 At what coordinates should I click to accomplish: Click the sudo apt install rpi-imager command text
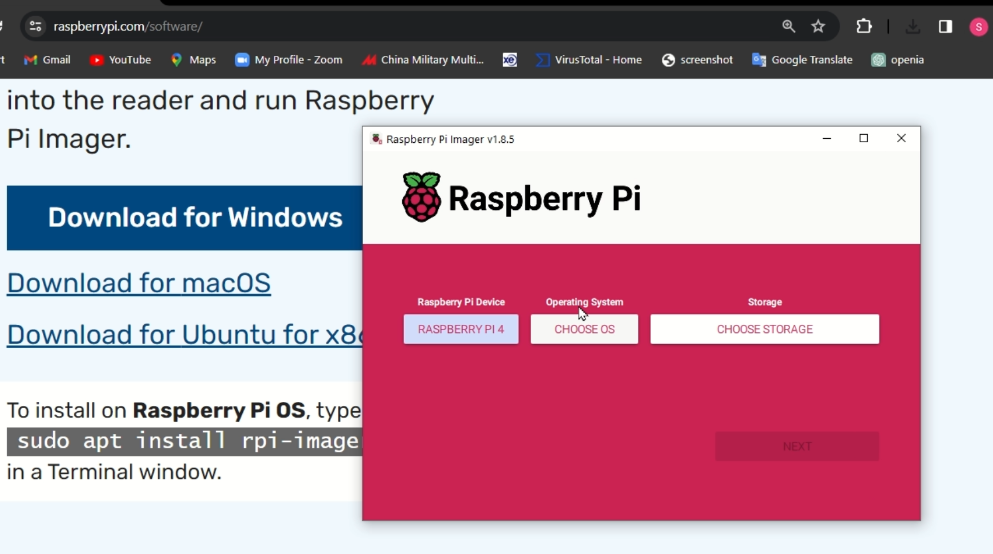(184, 441)
